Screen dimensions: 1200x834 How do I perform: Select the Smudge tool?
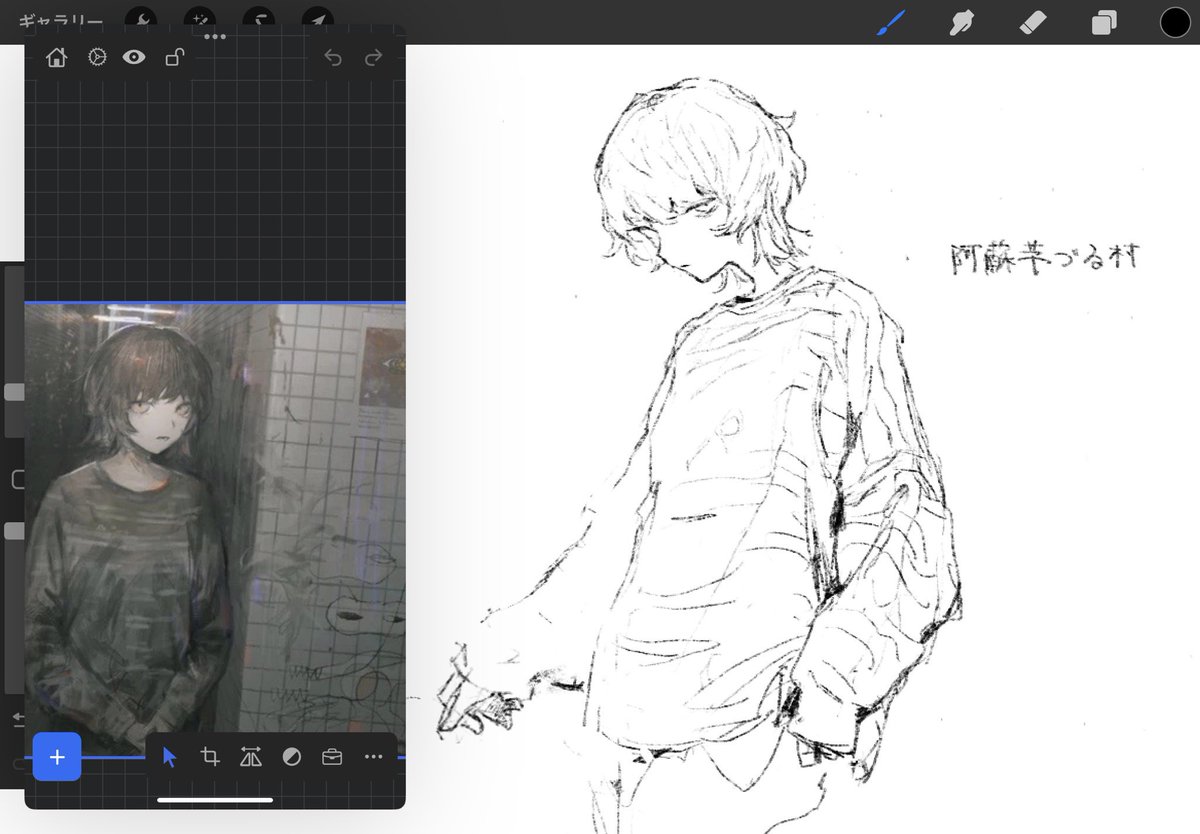pos(961,20)
